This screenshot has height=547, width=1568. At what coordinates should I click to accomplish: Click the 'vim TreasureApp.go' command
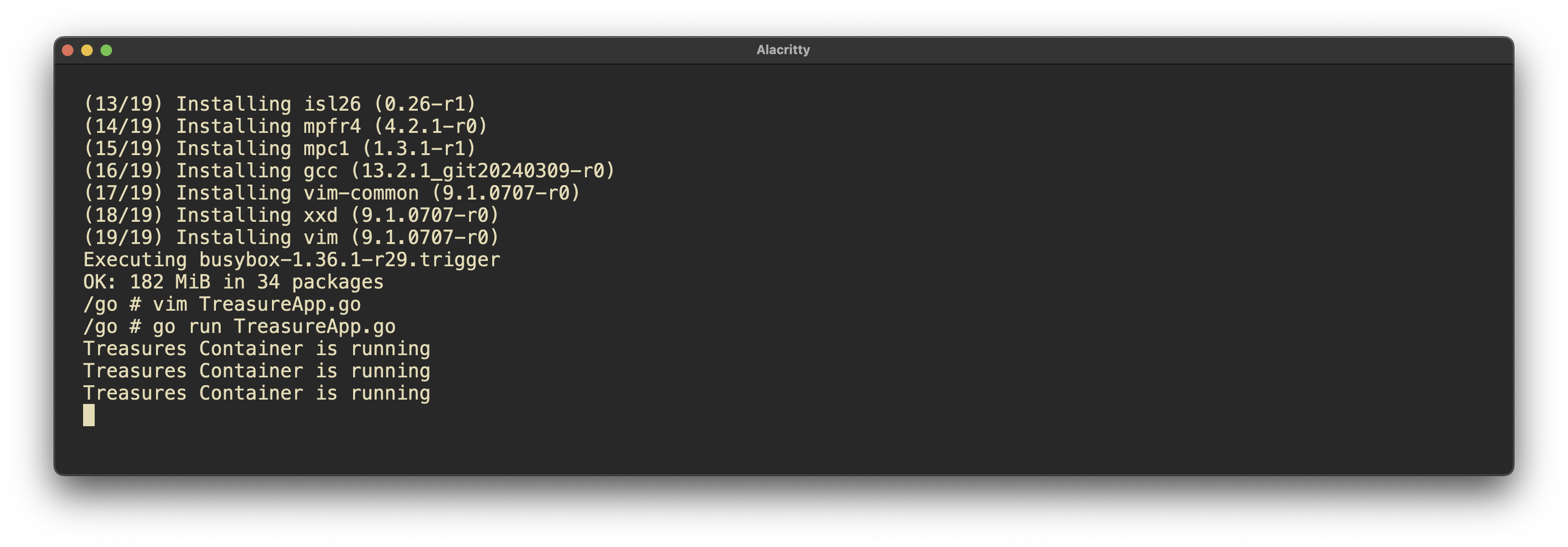pos(256,304)
